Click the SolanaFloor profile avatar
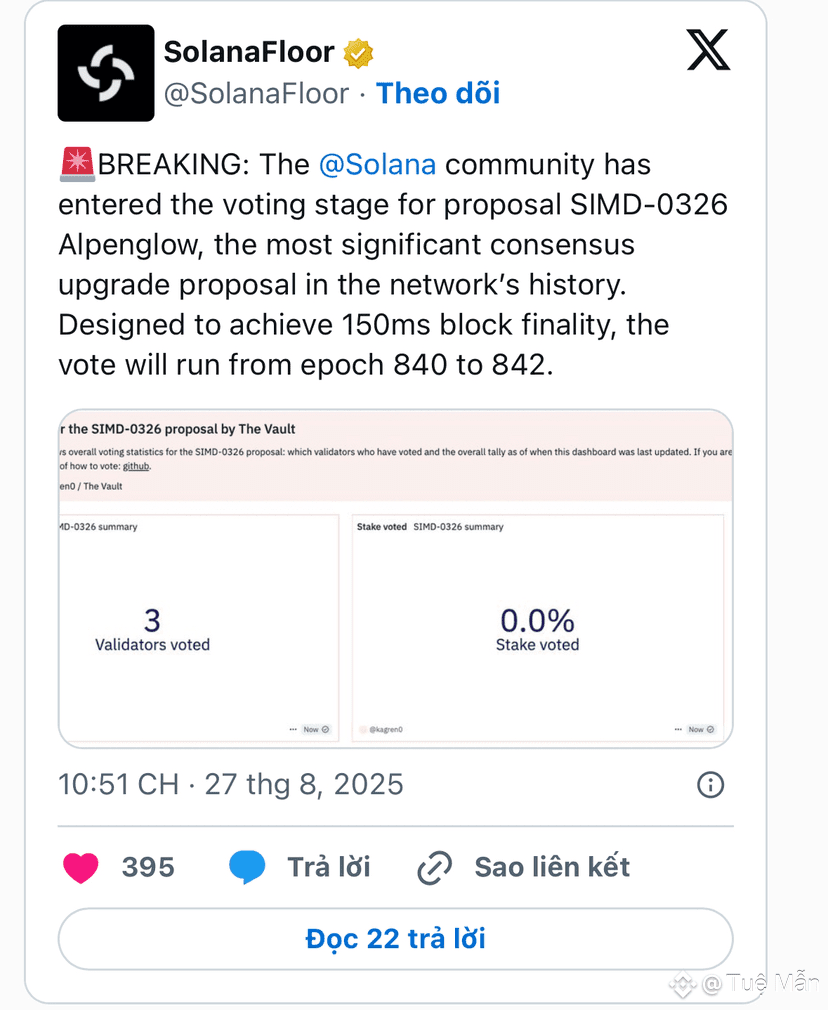Viewport: 828px width, 1010px height. coord(106,73)
